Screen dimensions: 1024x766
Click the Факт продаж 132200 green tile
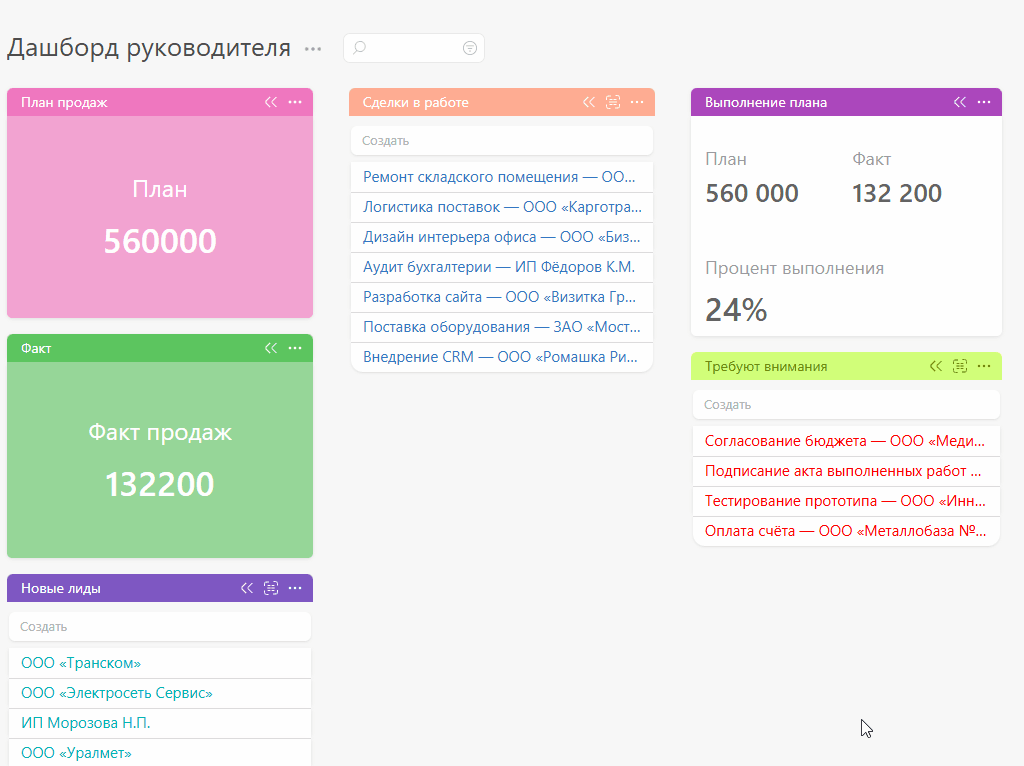(160, 460)
